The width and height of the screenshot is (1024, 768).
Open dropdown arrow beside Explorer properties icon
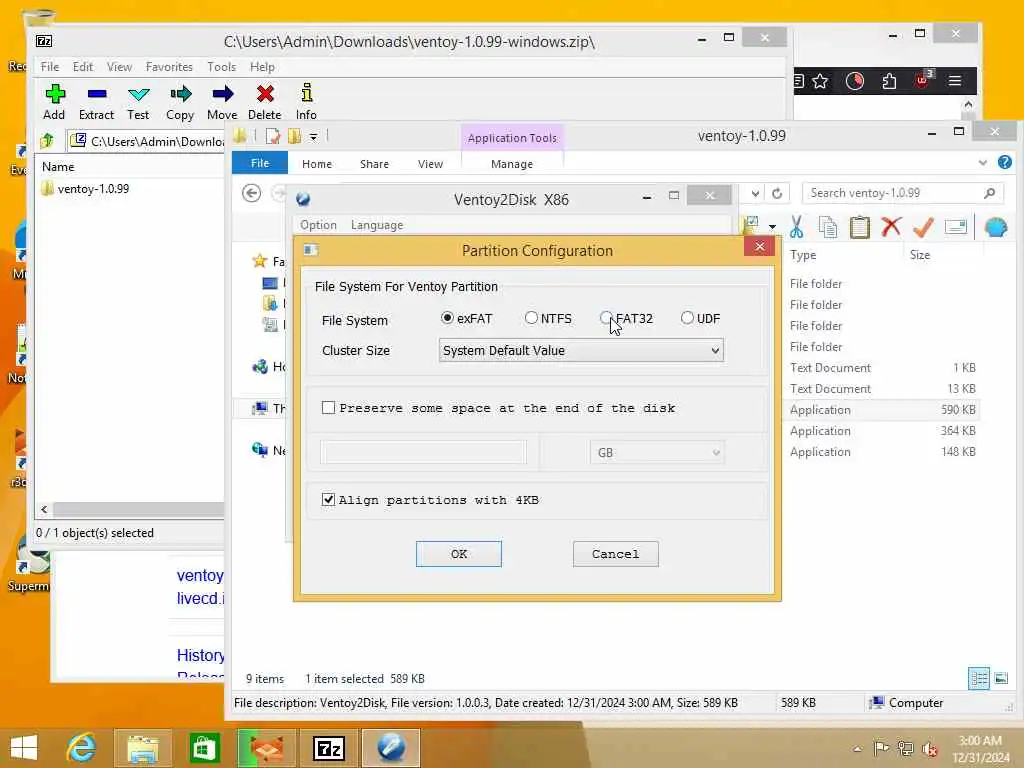pyautogui.click(x=773, y=227)
